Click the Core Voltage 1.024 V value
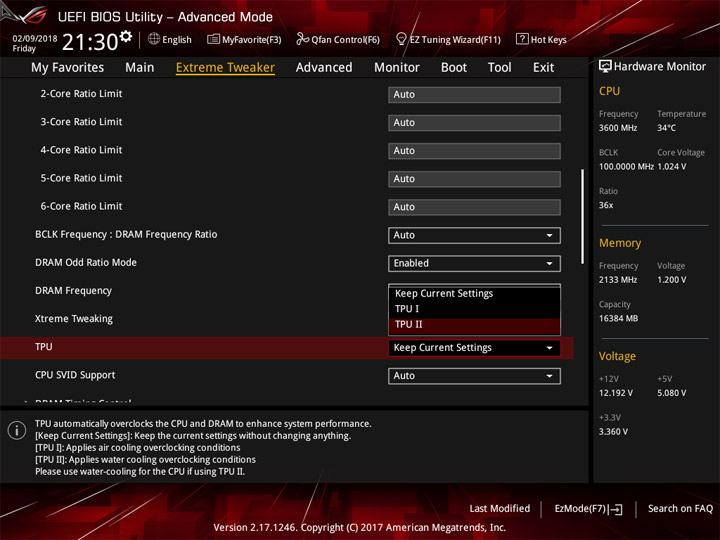This screenshot has width=720, height=540. 672,167
